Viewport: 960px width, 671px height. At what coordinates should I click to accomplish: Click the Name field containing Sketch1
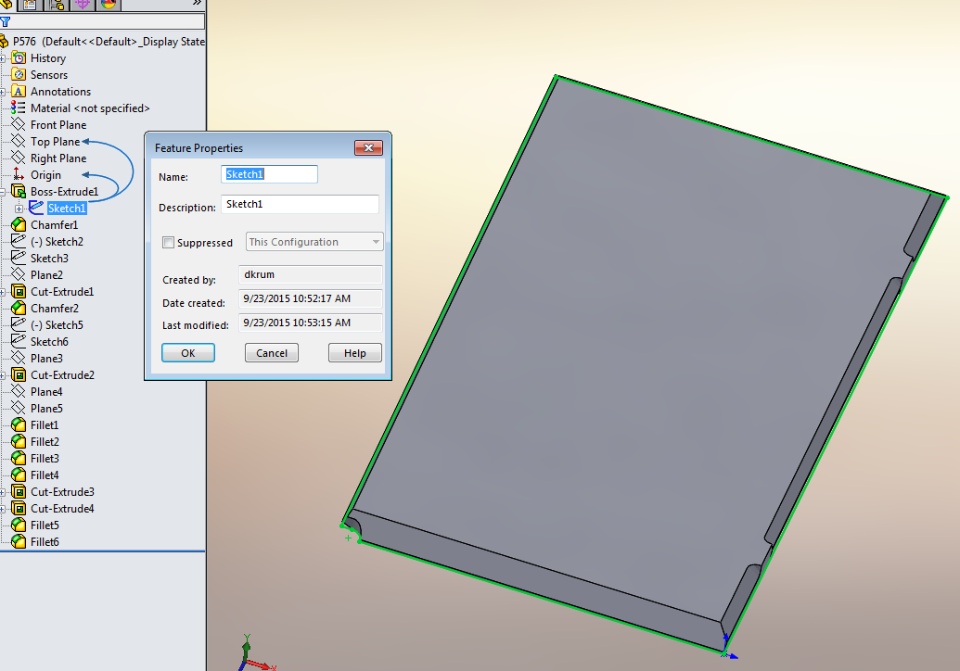tap(269, 174)
